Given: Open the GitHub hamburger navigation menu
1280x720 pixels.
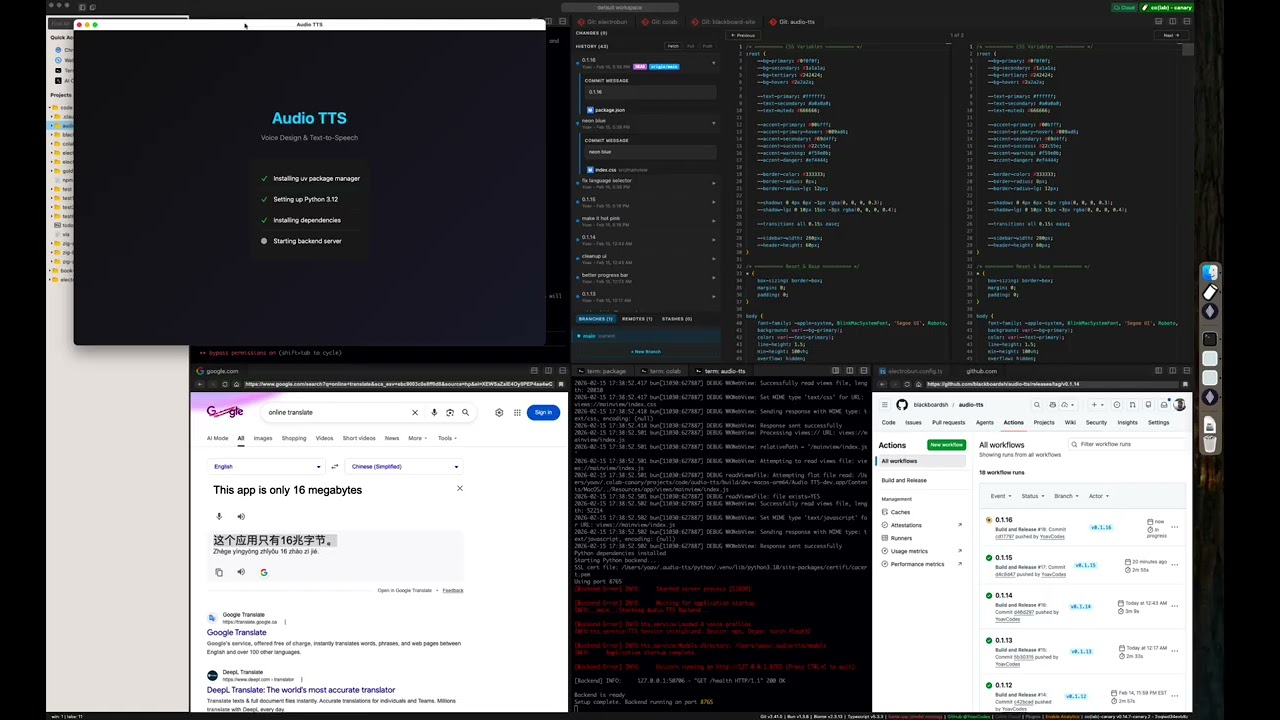Looking at the screenshot, I should [x=885, y=405].
